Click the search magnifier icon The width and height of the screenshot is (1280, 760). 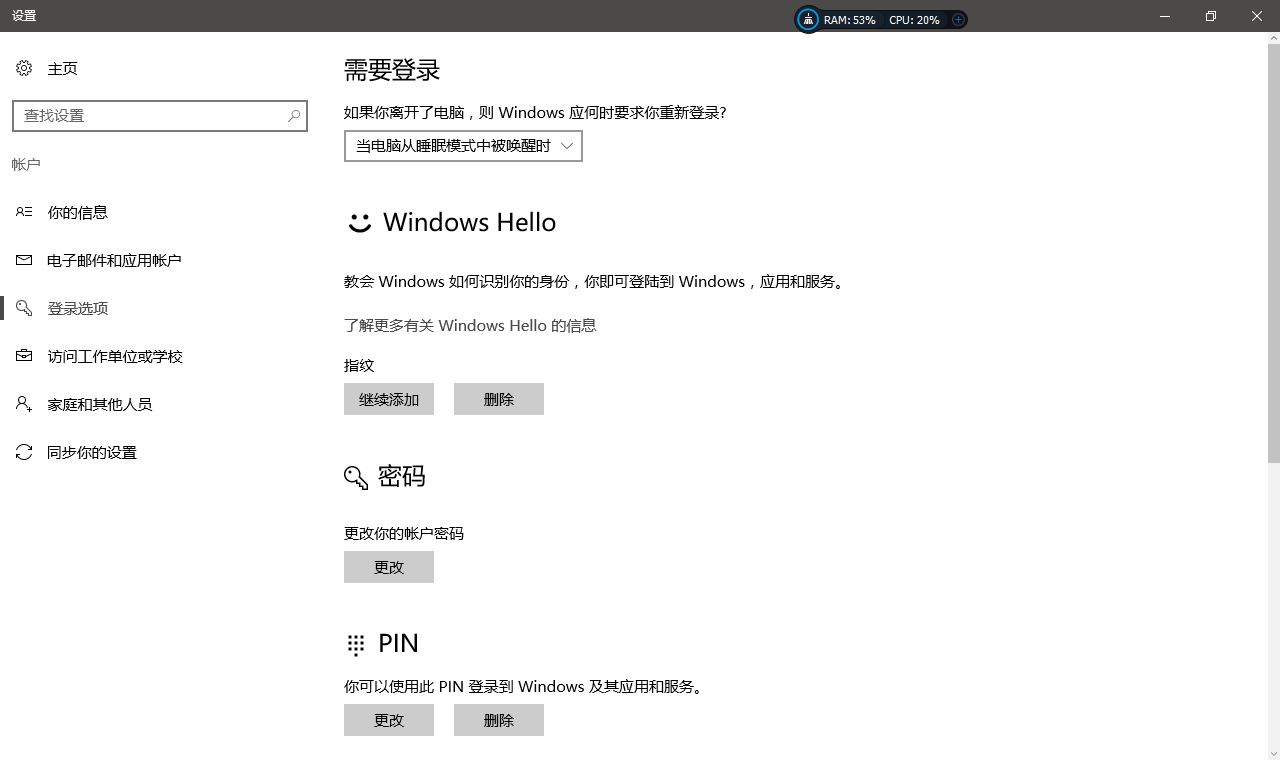point(294,116)
